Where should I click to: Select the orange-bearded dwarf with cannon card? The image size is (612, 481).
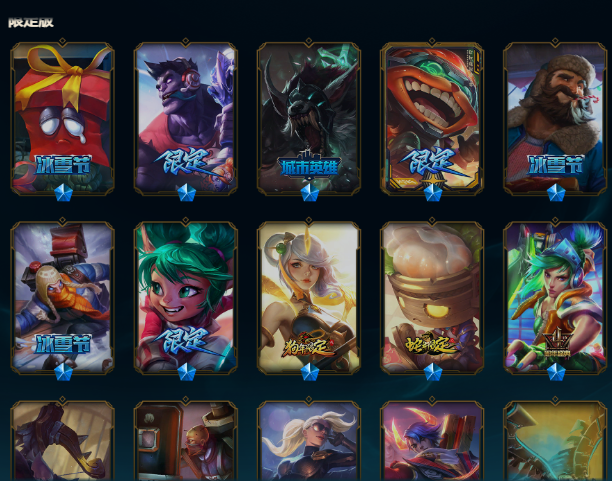coord(62,298)
